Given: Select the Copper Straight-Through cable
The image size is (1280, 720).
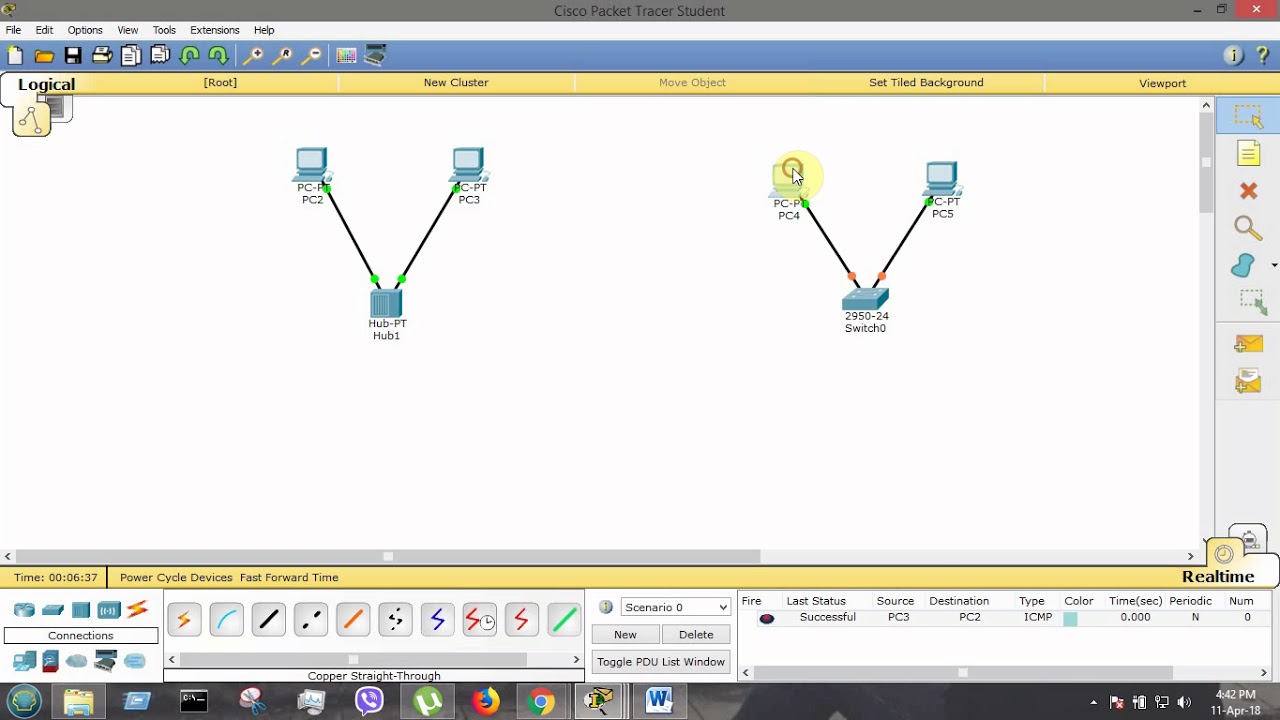Looking at the screenshot, I should pos(268,621).
